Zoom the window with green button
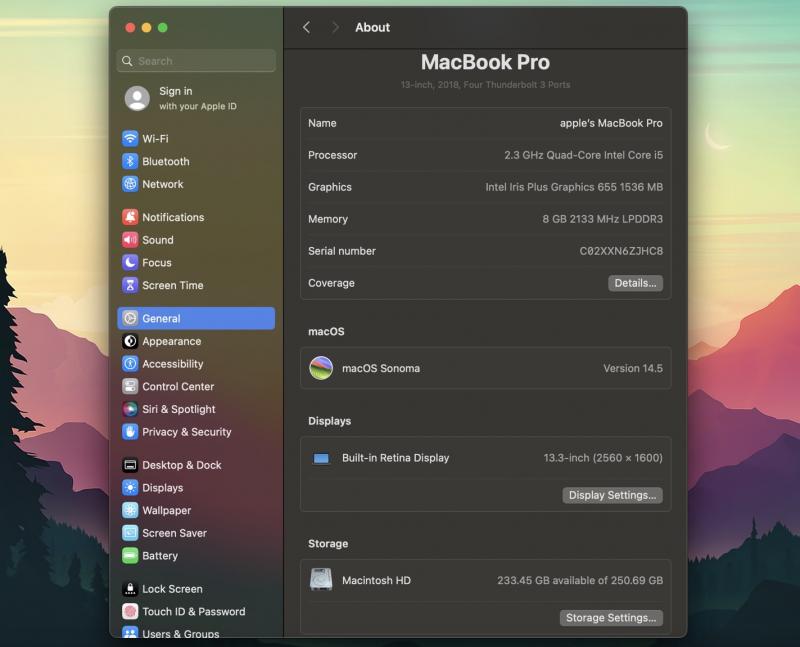800x647 pixels. click(x=163, y=28)
